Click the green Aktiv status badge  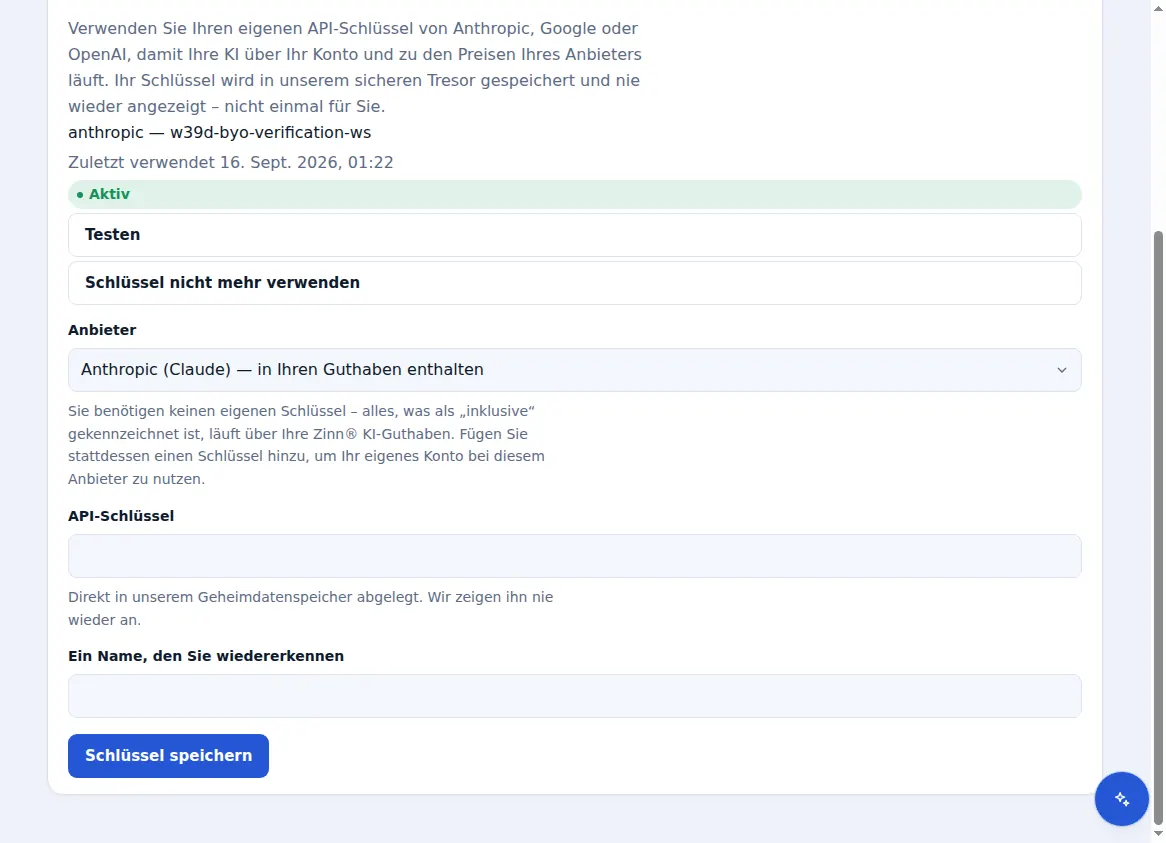574,194
